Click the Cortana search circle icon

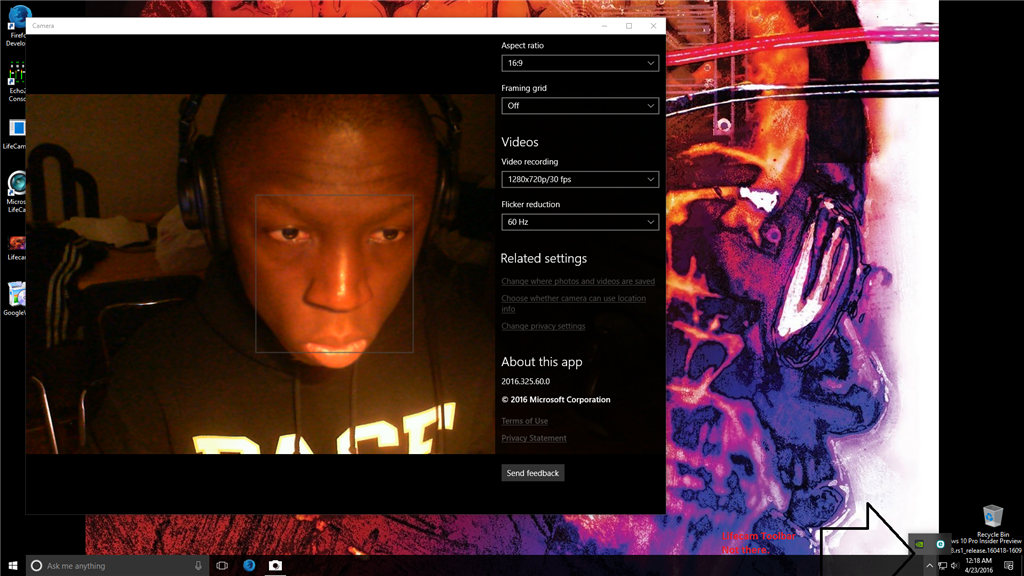click(x=37, y=566)
